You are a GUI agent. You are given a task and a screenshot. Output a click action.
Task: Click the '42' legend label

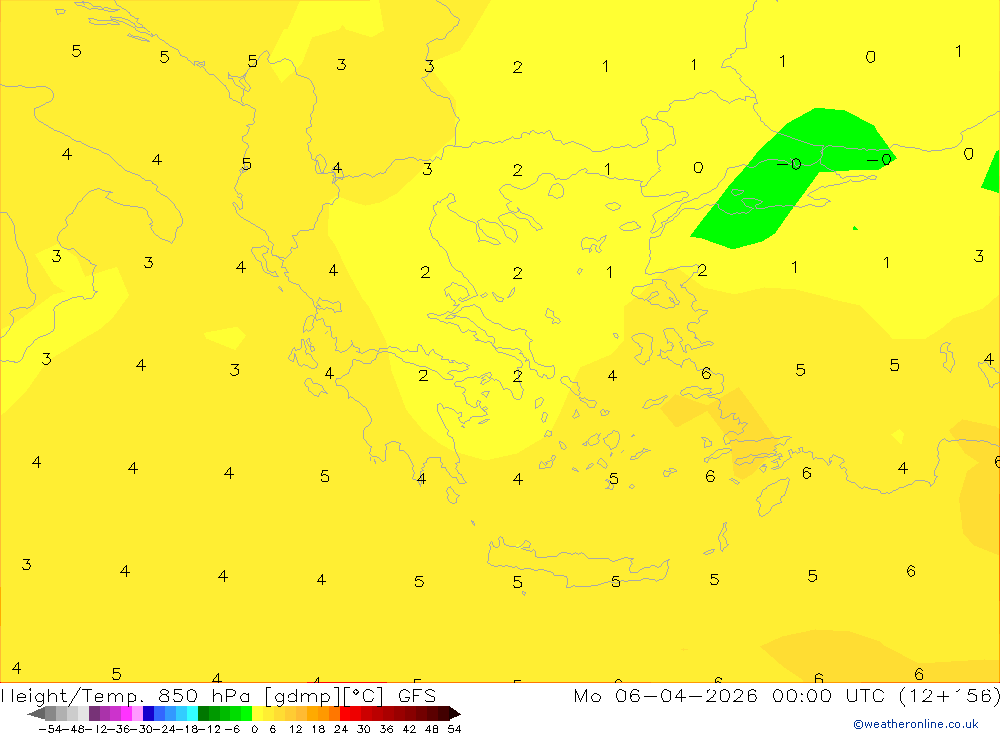409,729
